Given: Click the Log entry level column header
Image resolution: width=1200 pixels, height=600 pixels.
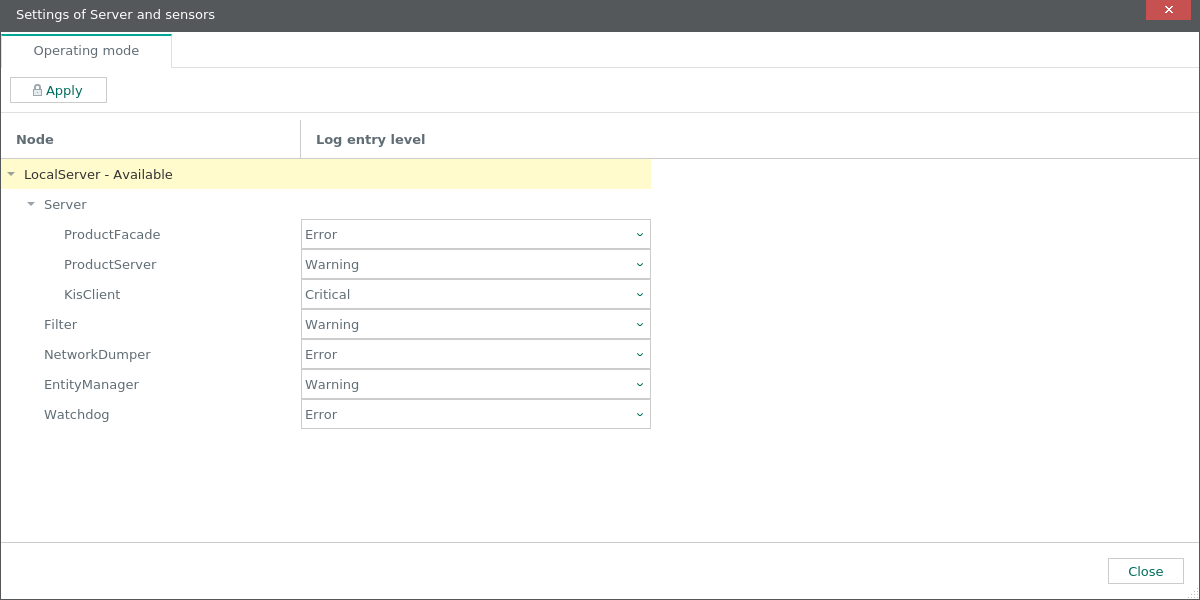Looking at the screenshot, I should click(x=369, y=139).
